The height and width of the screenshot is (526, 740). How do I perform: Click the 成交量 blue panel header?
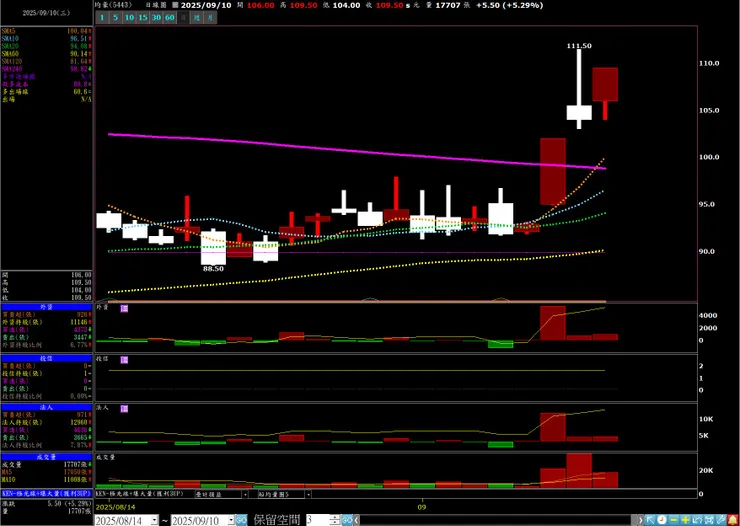click(x=46, y=457)
